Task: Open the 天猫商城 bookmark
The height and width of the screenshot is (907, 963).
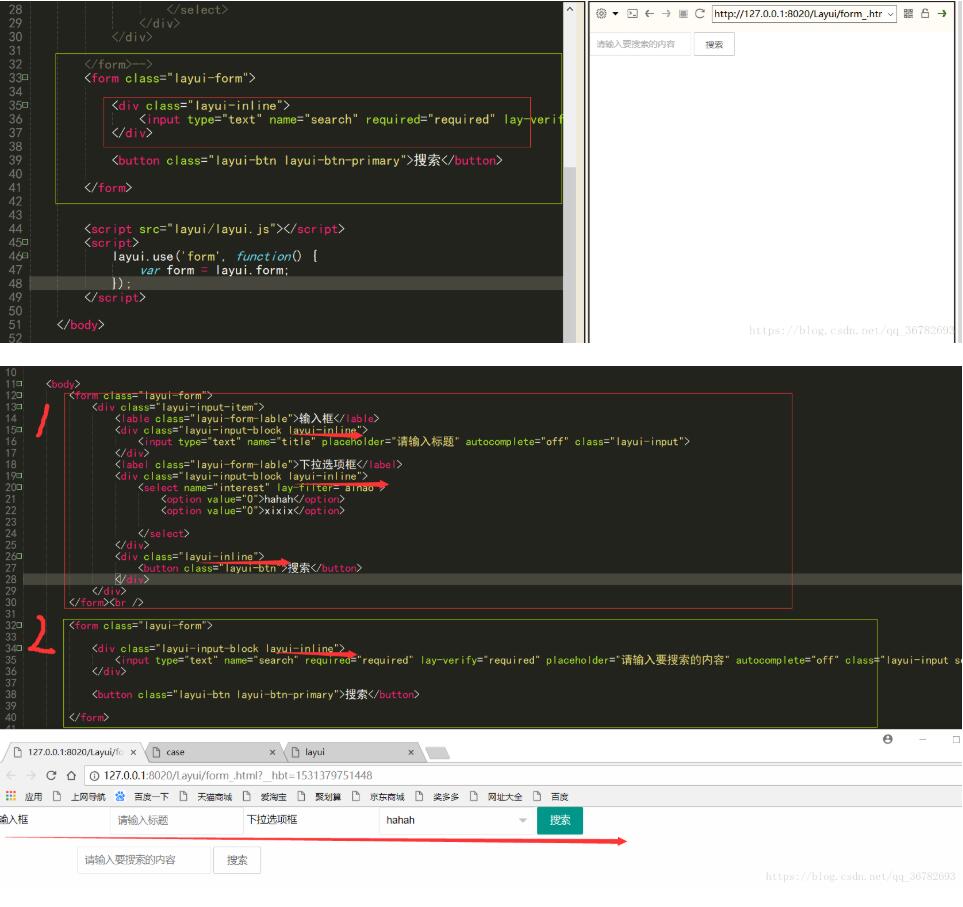Action: (x=206, y=796)
